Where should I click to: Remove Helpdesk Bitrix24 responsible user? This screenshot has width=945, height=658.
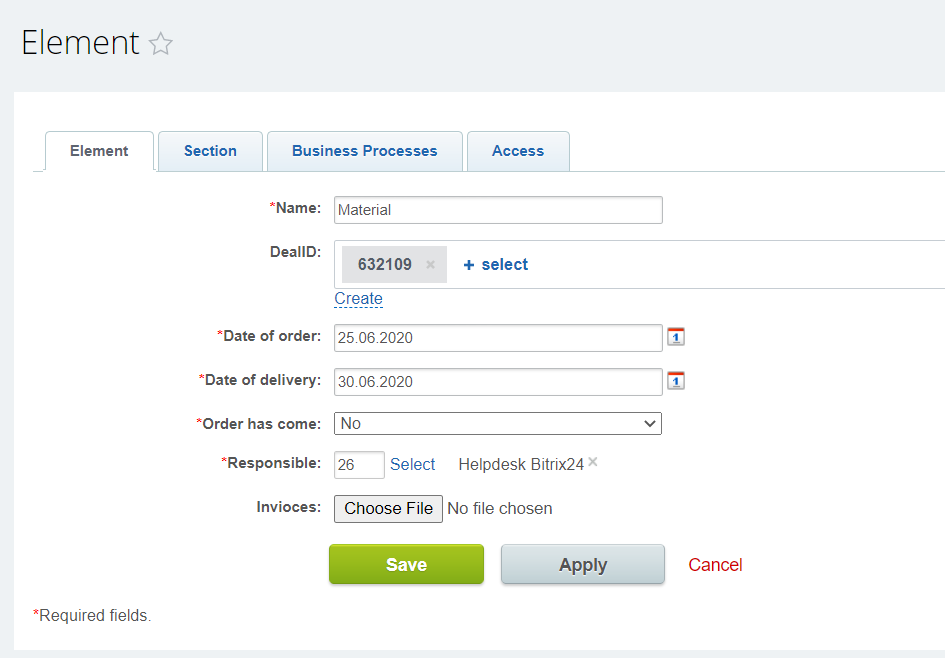pos(593,462)
